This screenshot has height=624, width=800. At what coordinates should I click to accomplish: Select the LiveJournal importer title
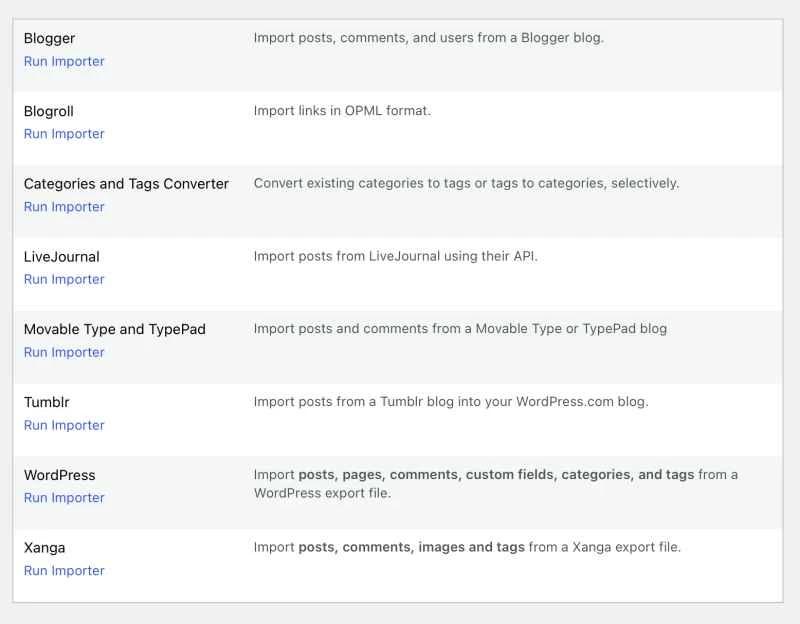pos(62,256)
